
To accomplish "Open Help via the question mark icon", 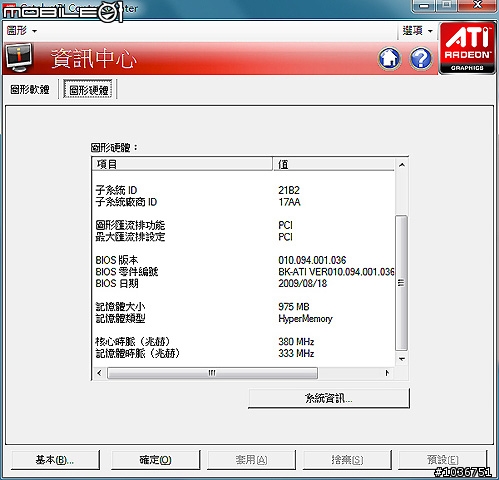I will pos(421,58).
